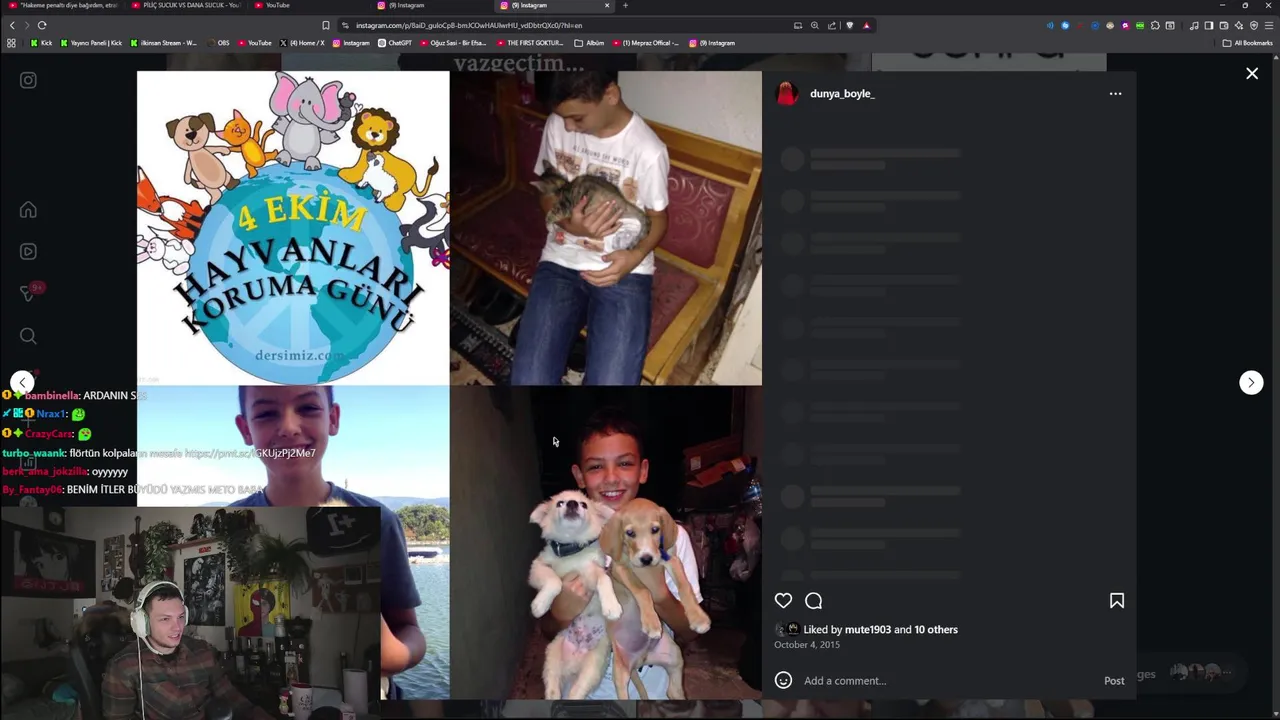This screenshot has height=720, width=1280.
Task: Open Brave Shields lion icon
Action: 850,25
